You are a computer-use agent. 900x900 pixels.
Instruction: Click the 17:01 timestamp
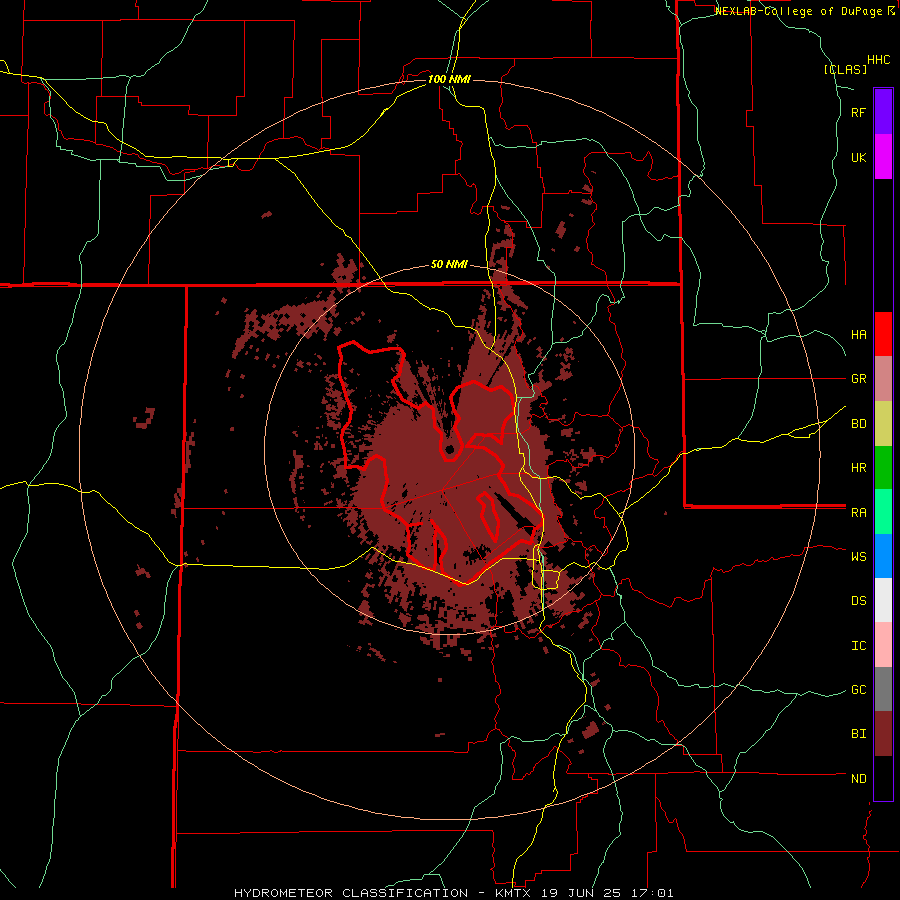pyautogui.click(x=654, y=893)
